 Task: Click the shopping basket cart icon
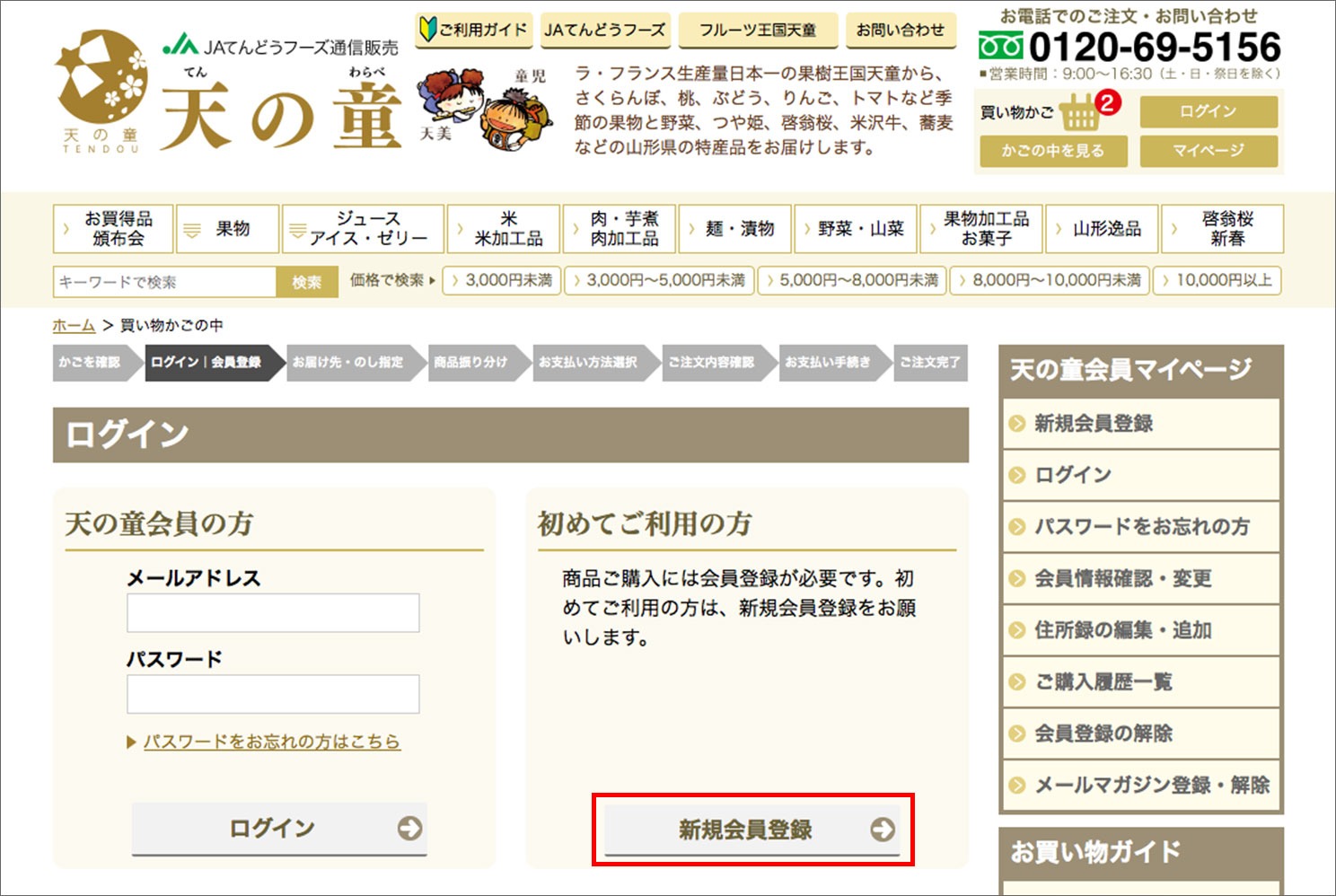pos(1079,113)
